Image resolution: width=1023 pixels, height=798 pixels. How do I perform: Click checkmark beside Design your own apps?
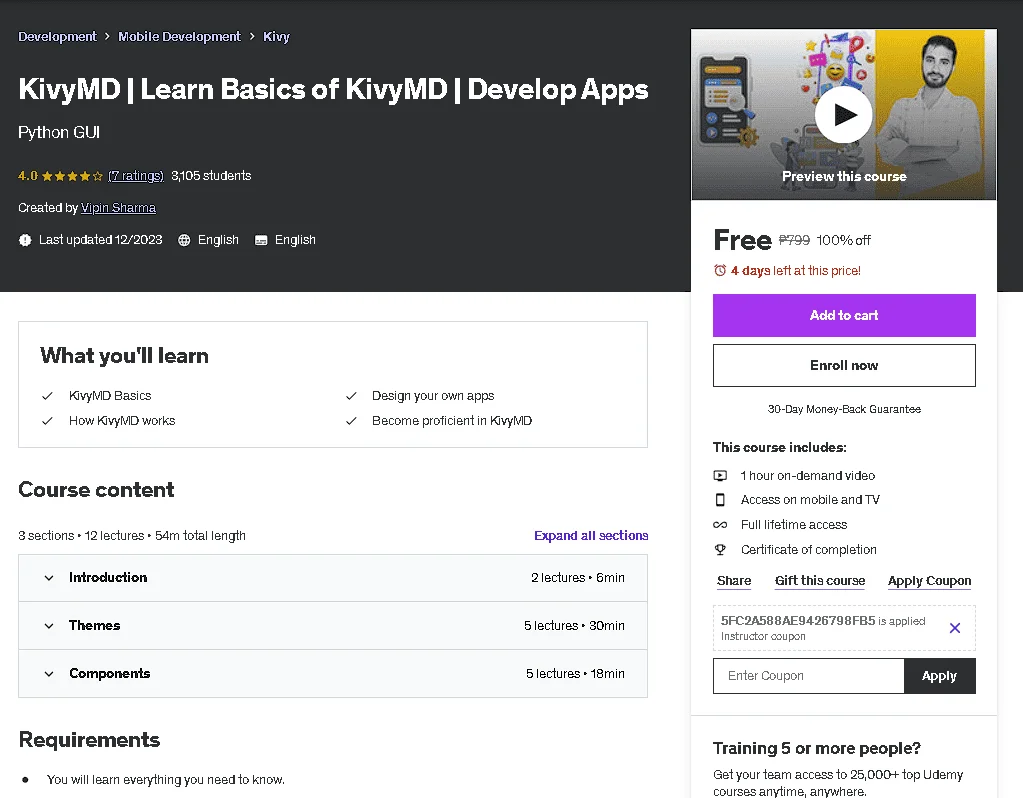coord(351,396)
